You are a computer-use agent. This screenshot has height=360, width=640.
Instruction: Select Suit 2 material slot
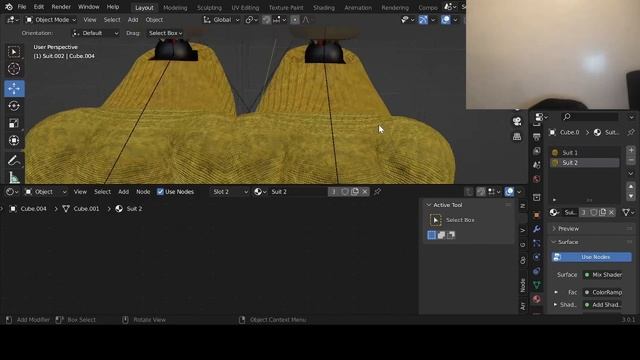[584, 162]
